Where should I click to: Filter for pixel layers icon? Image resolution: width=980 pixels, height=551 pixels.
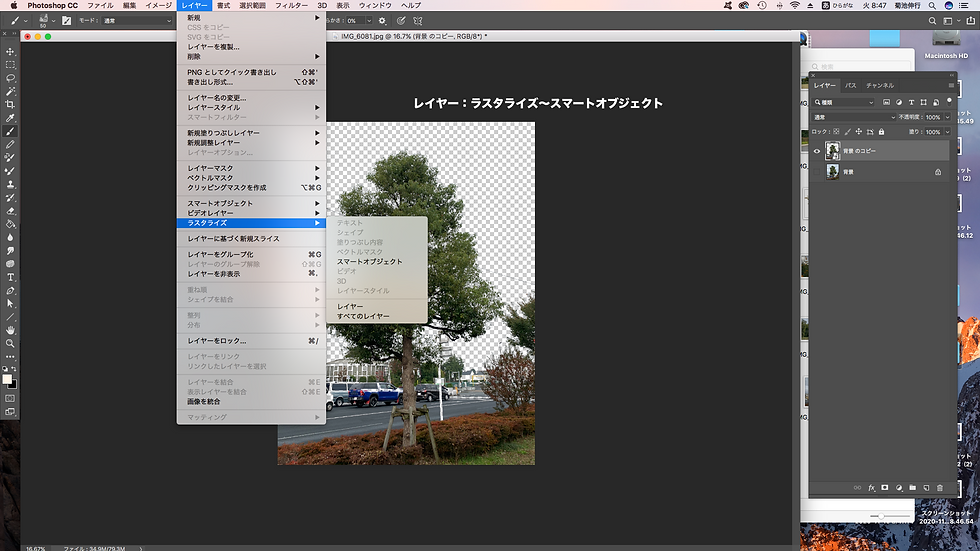tap(886, 102)
